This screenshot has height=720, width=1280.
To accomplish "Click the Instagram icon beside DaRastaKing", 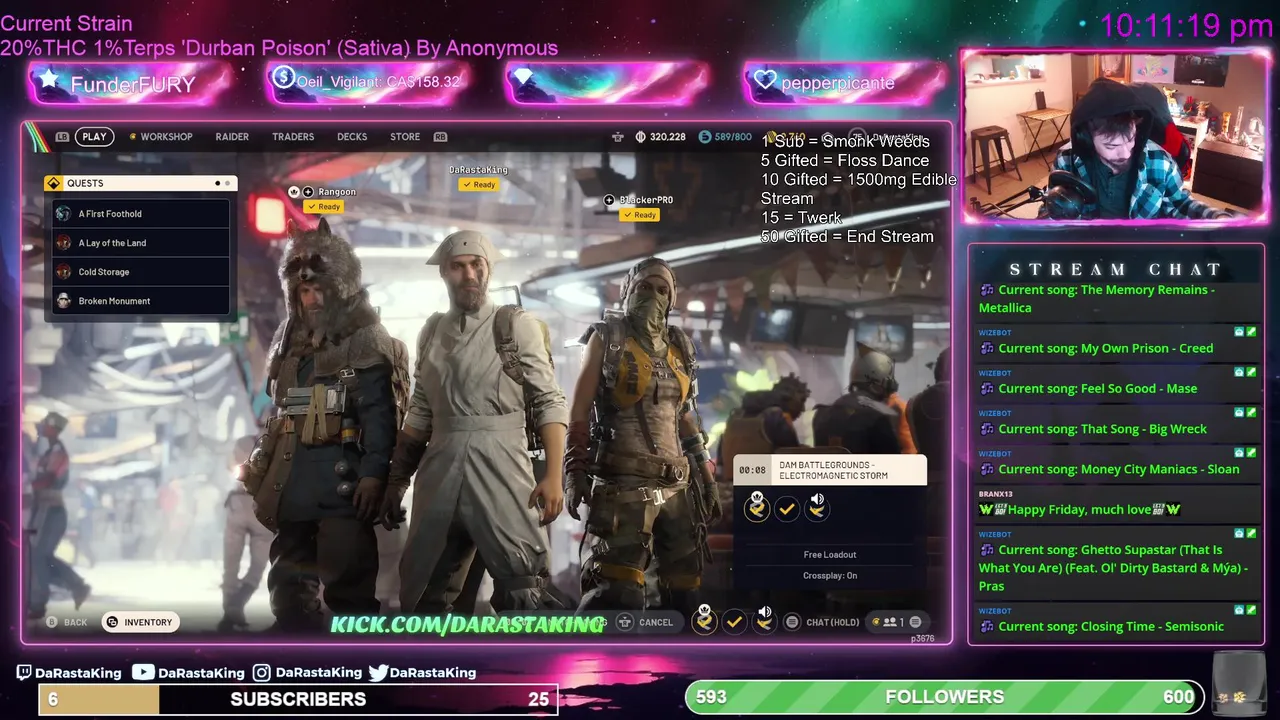I will [262, 673].
